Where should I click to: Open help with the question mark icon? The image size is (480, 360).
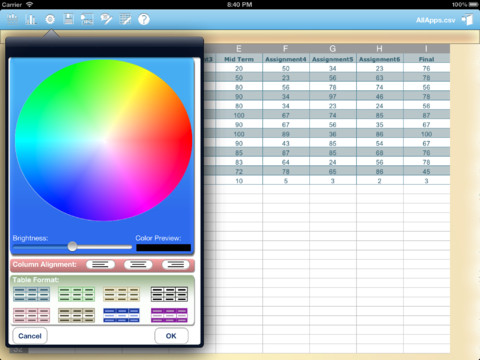pos(144,19)
